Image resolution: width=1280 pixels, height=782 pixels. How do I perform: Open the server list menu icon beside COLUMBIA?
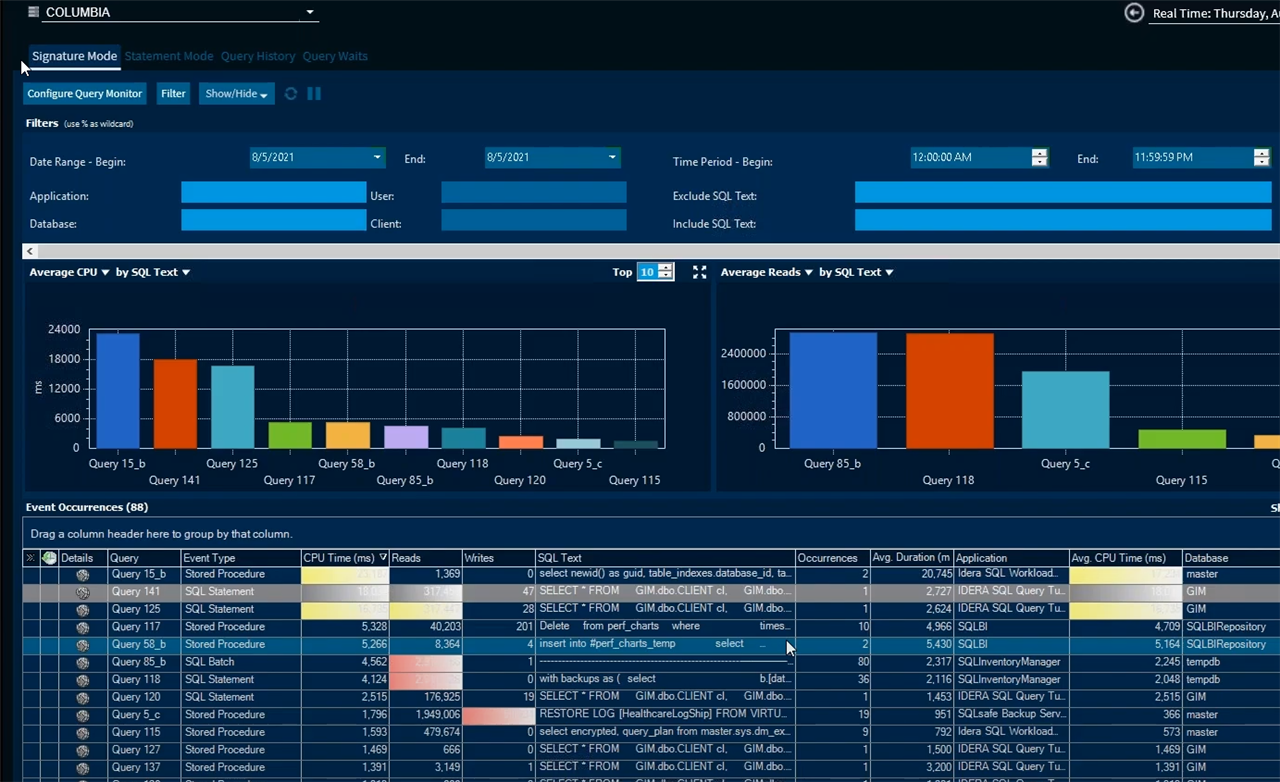point(34,12)
